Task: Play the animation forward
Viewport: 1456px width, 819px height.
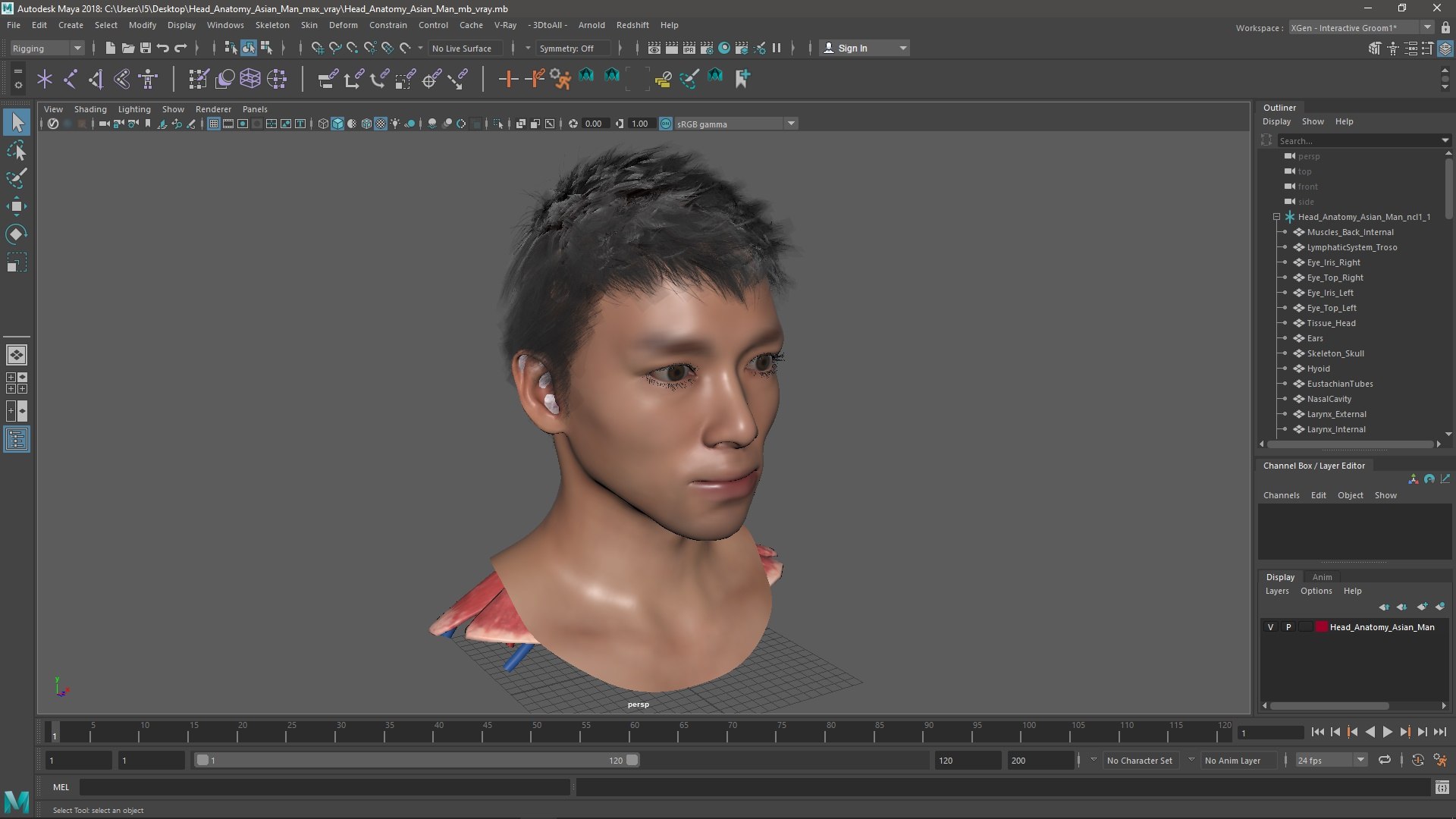Action: [1387, 732]
